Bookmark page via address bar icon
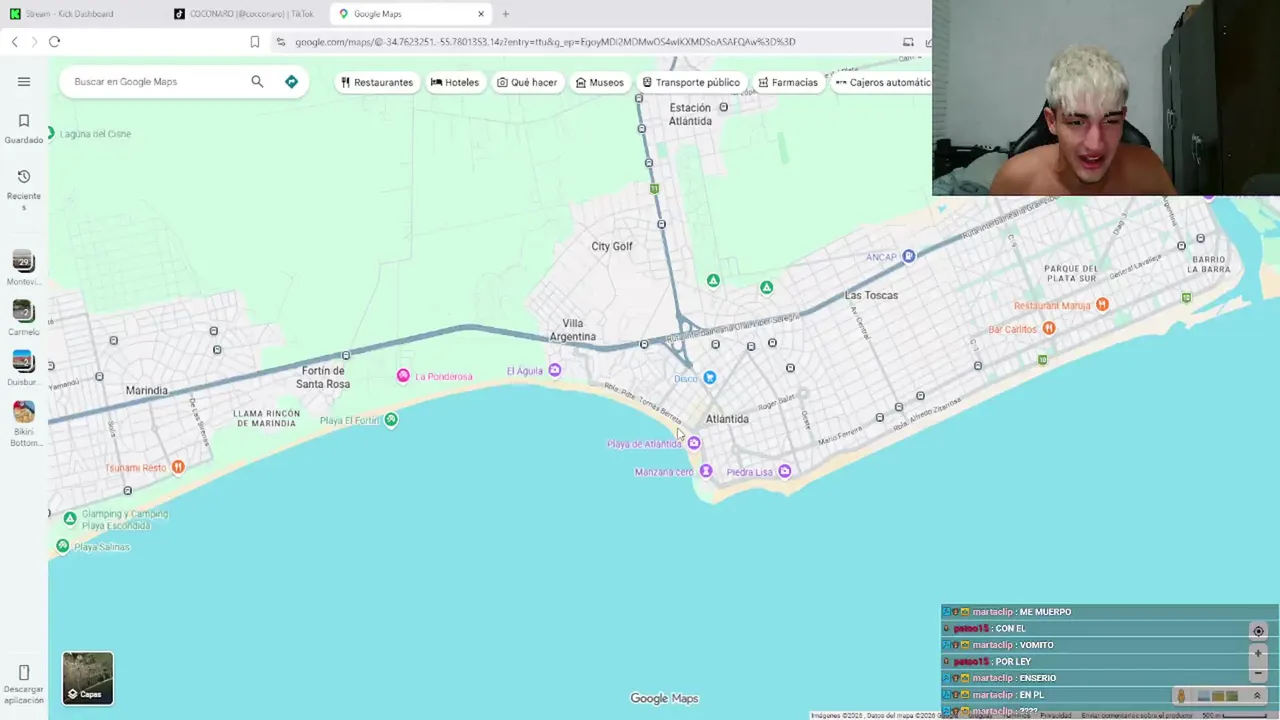Screen dimensions: 1280x720 tap(255, 42)
